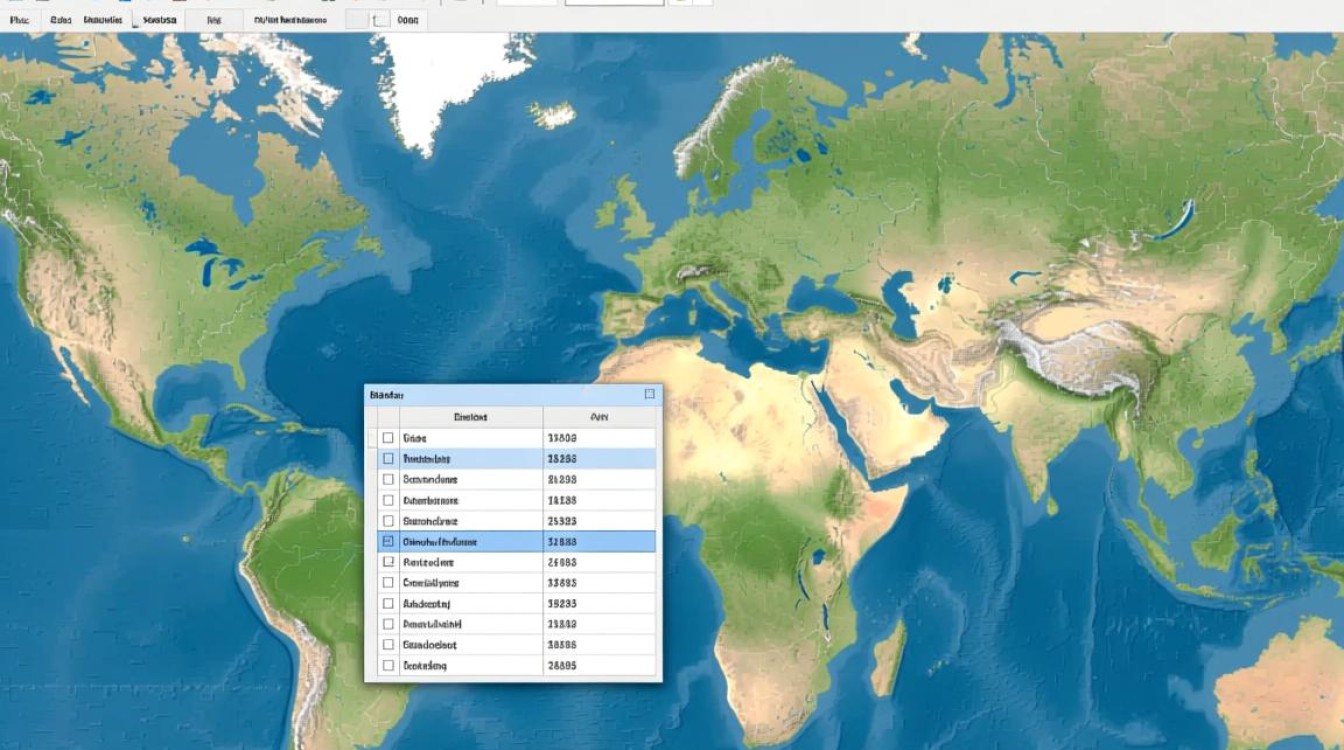Check the checkbox on the first dialog row
This screenshot has height=750, width=1344.
point(389,437)
